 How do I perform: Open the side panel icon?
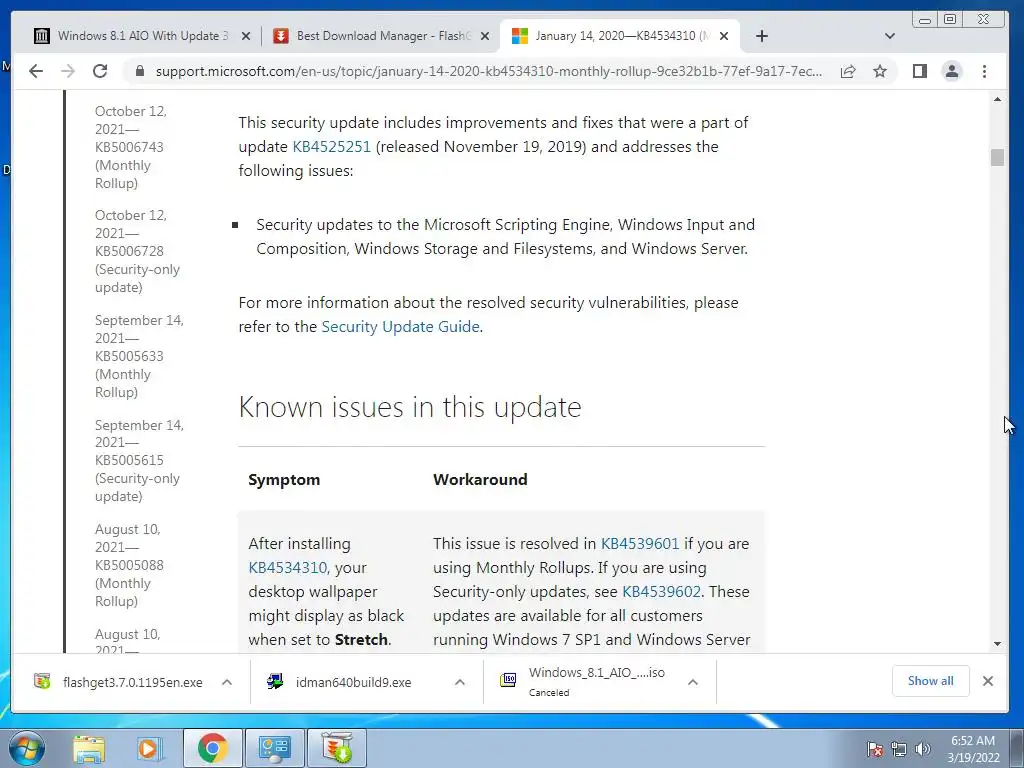920,71
